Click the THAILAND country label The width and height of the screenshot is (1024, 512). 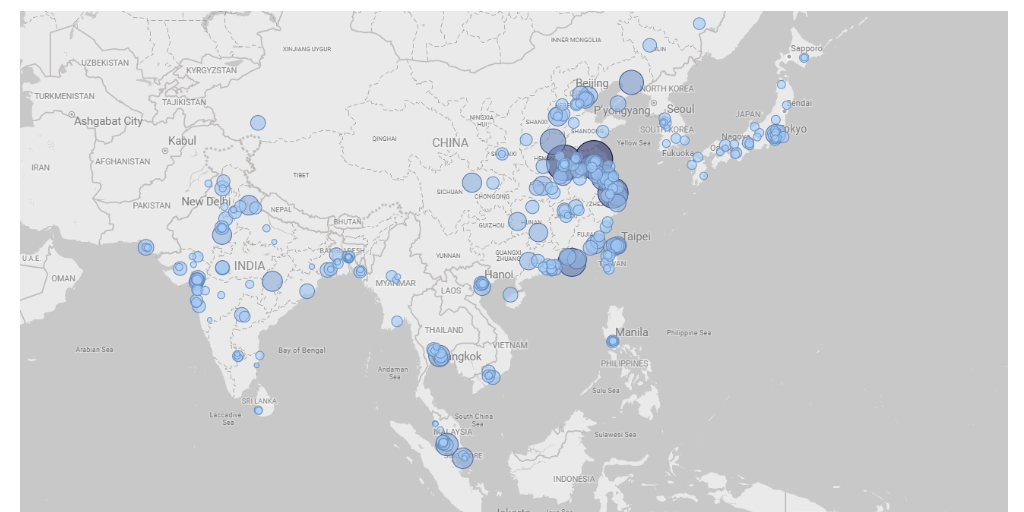(444, 330)
